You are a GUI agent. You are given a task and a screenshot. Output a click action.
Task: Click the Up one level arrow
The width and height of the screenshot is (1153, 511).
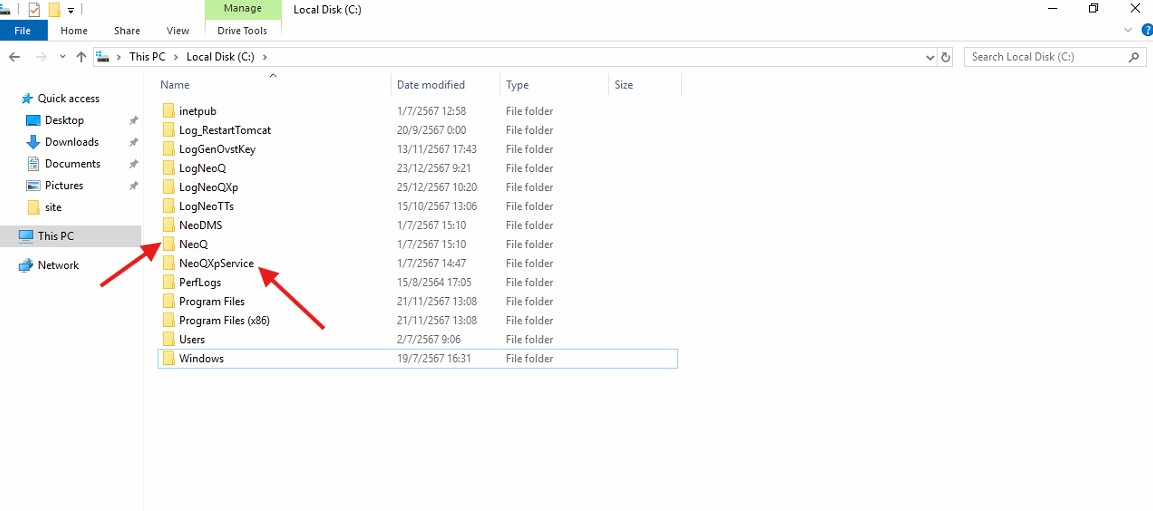click(81, 57)
